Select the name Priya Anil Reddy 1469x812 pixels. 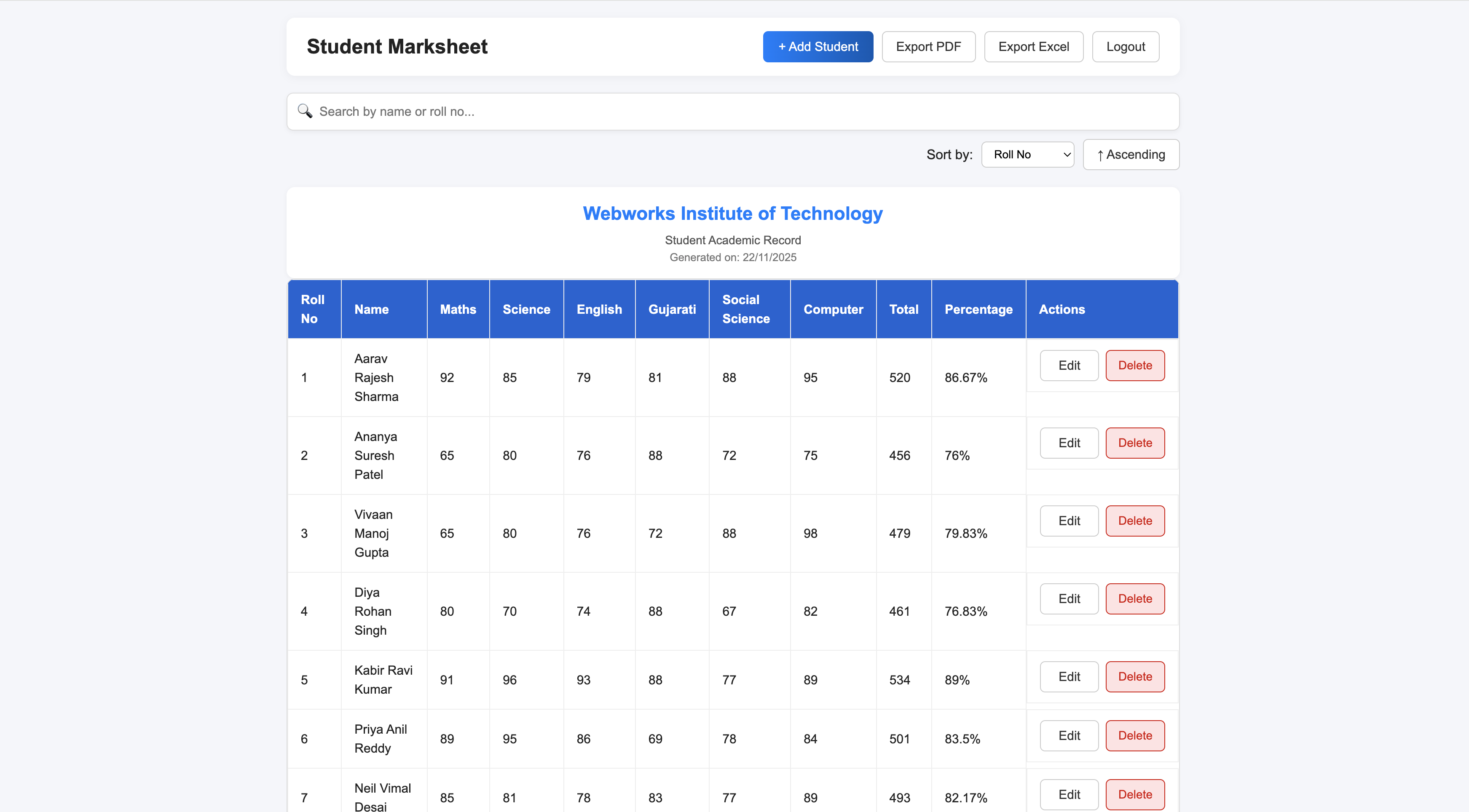coord(381,739)
